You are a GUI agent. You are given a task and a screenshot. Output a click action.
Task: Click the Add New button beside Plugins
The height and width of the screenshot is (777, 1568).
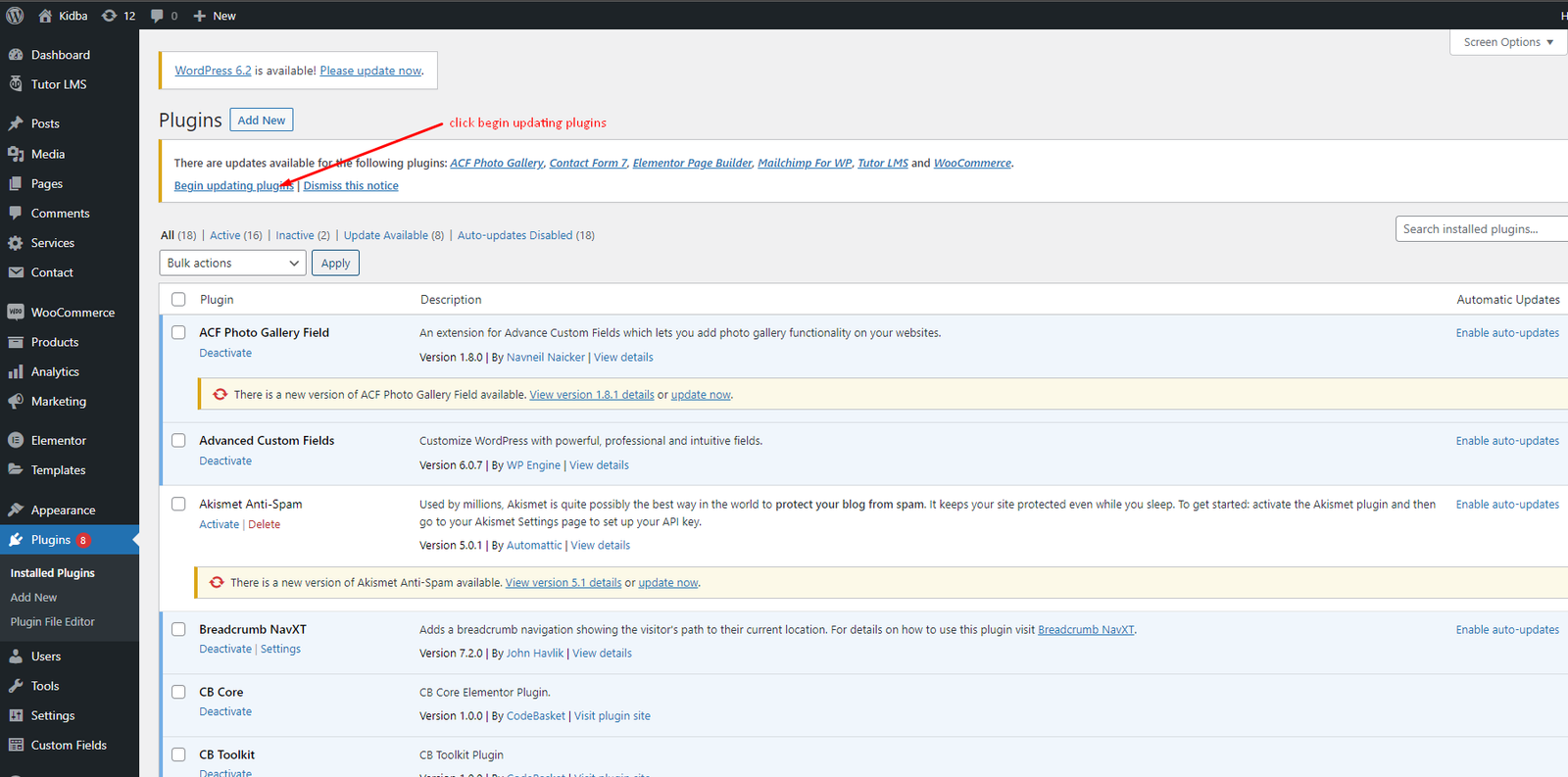coord(262,121)
